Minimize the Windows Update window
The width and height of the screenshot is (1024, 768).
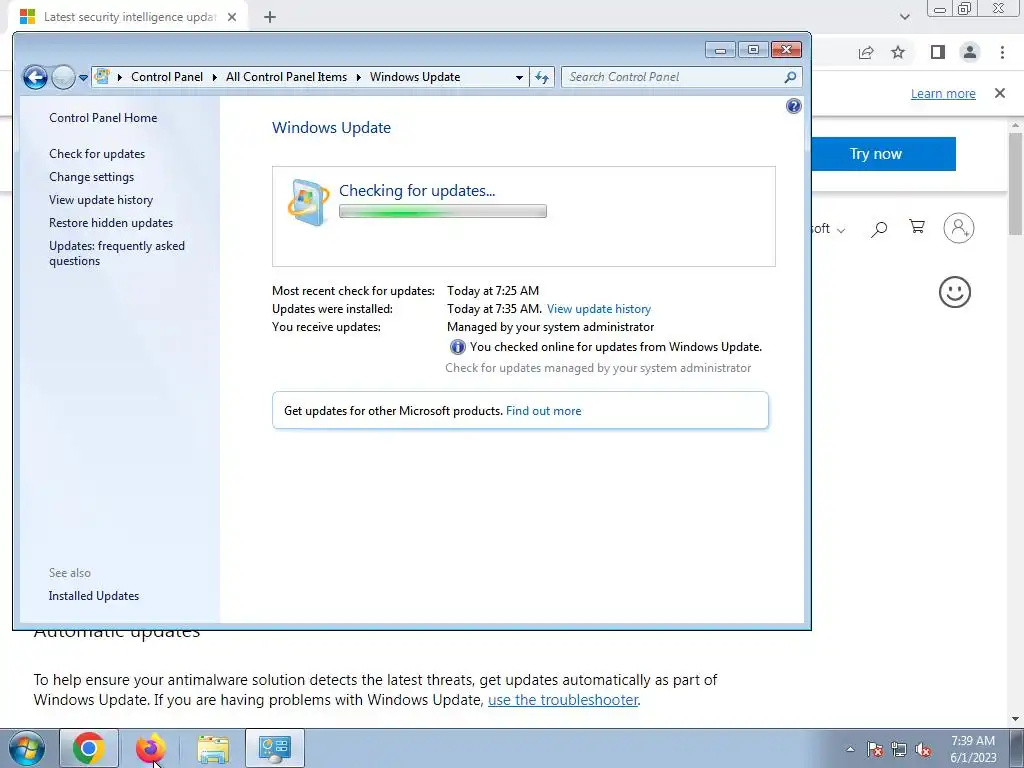coord(720,50)
